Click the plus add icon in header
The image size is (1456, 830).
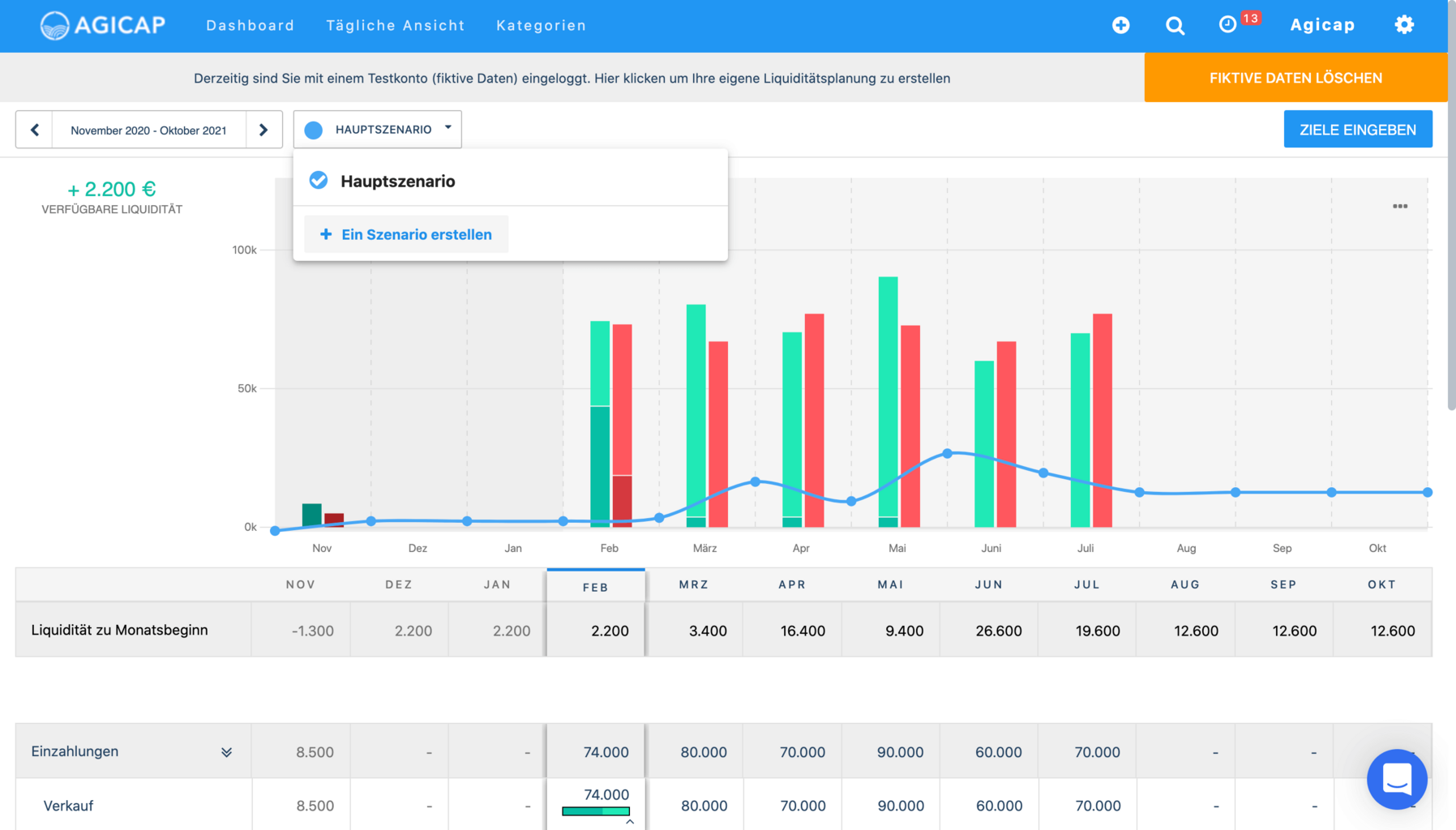1120,25
